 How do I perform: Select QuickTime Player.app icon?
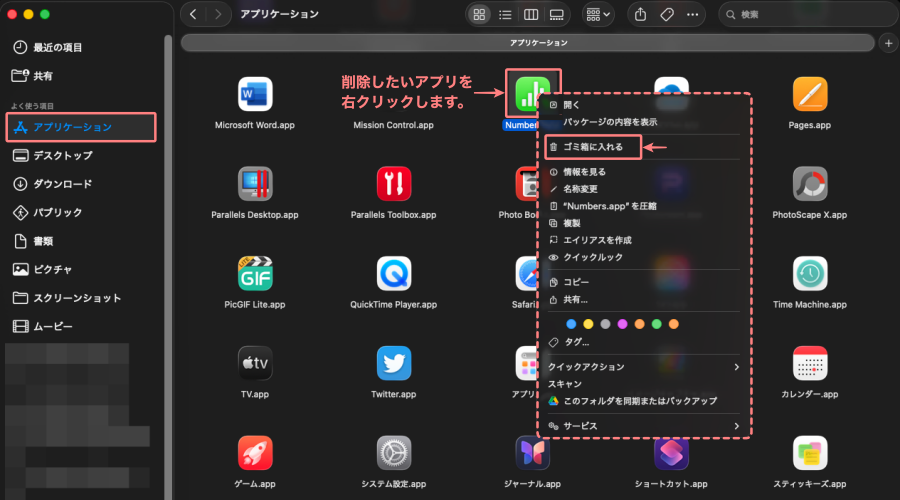(394, 273)
